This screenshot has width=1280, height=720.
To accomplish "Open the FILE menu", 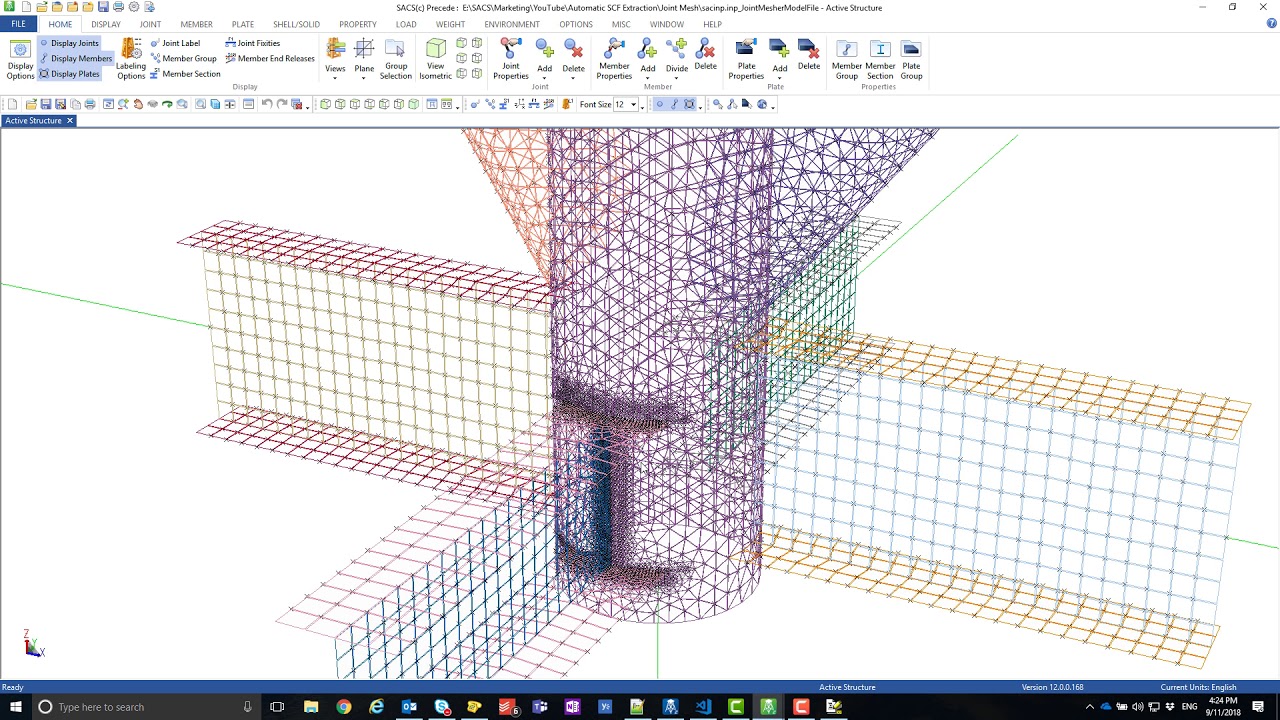I will pyautogui.click(x=18, y=24).
